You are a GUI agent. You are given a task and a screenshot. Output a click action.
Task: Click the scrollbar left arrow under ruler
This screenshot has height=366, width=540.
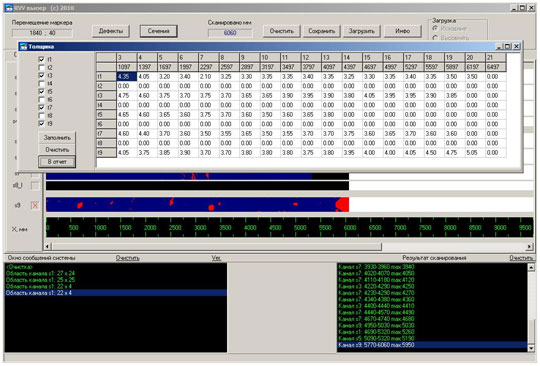click(48, 247)
